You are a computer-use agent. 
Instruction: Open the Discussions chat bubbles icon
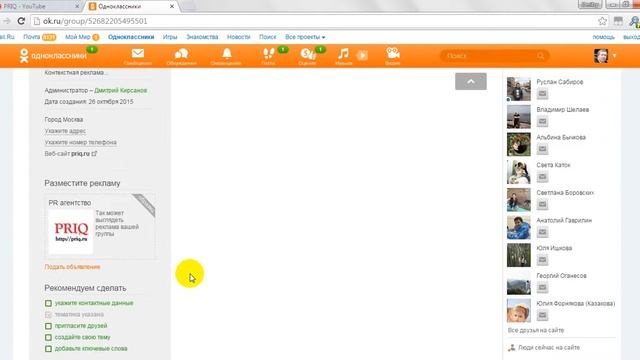(x=181, y=53)
